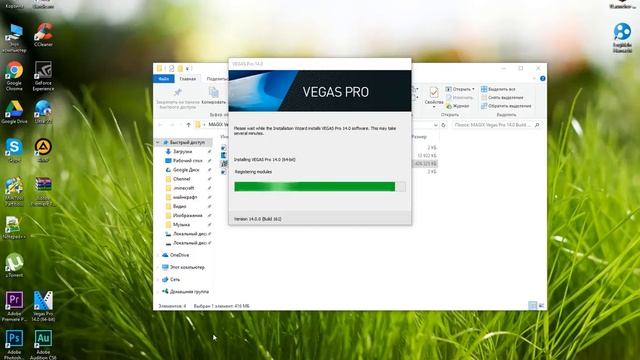Screen dimensions: 640x360
Task: Expand the Network (Сеть) node
Action: pyautogui.click(x=158, y=280)
